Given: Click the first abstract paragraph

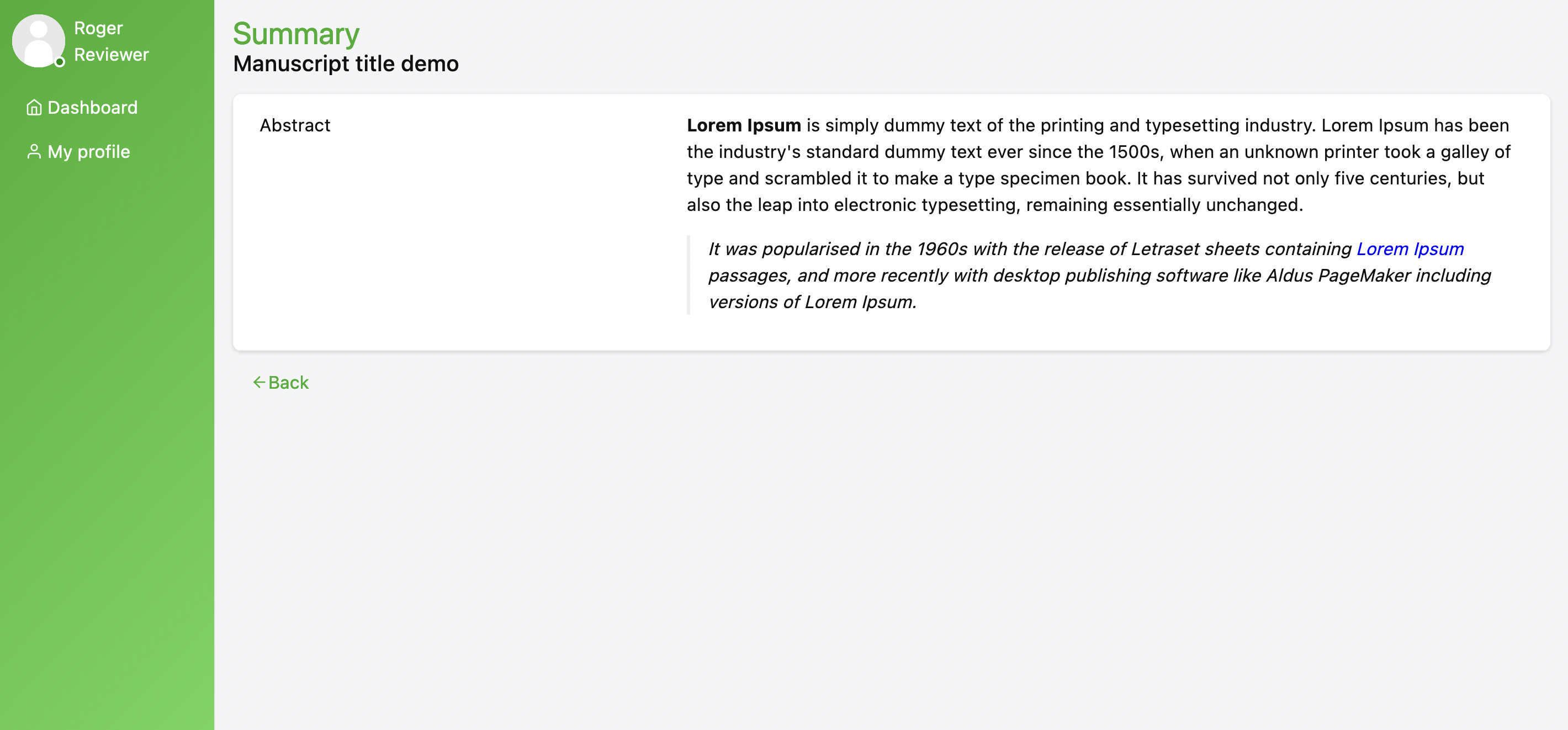Looking at the screenshot, I should click(1099, 165).
